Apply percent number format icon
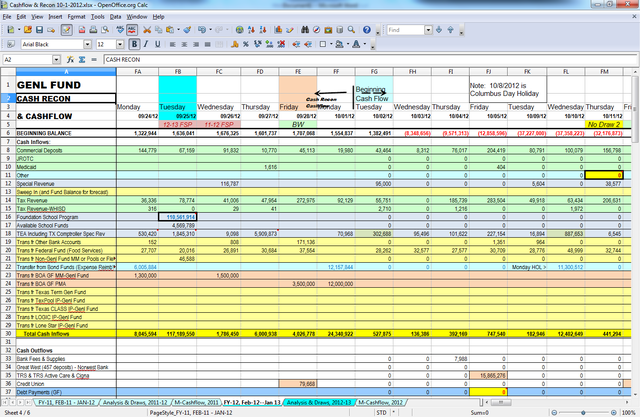Viewport: 640px width, 417px height. (246, 44)
